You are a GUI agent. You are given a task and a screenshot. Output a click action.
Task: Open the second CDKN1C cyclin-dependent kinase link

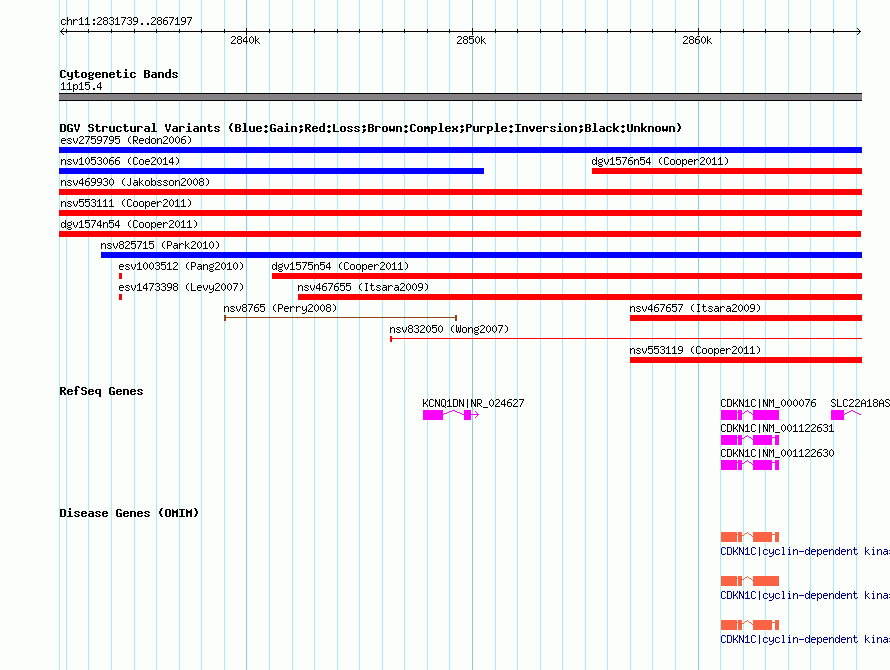pyautogui.click(x=805, y=595)
